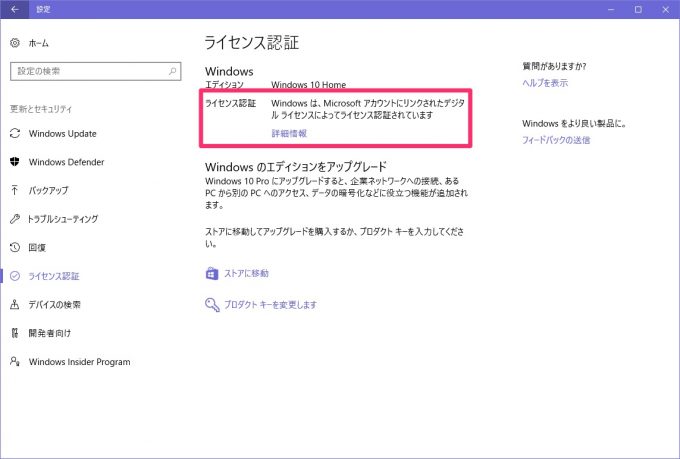
Task: Click the product key icon
Action: pyautogui.click(x=212, y=305)
